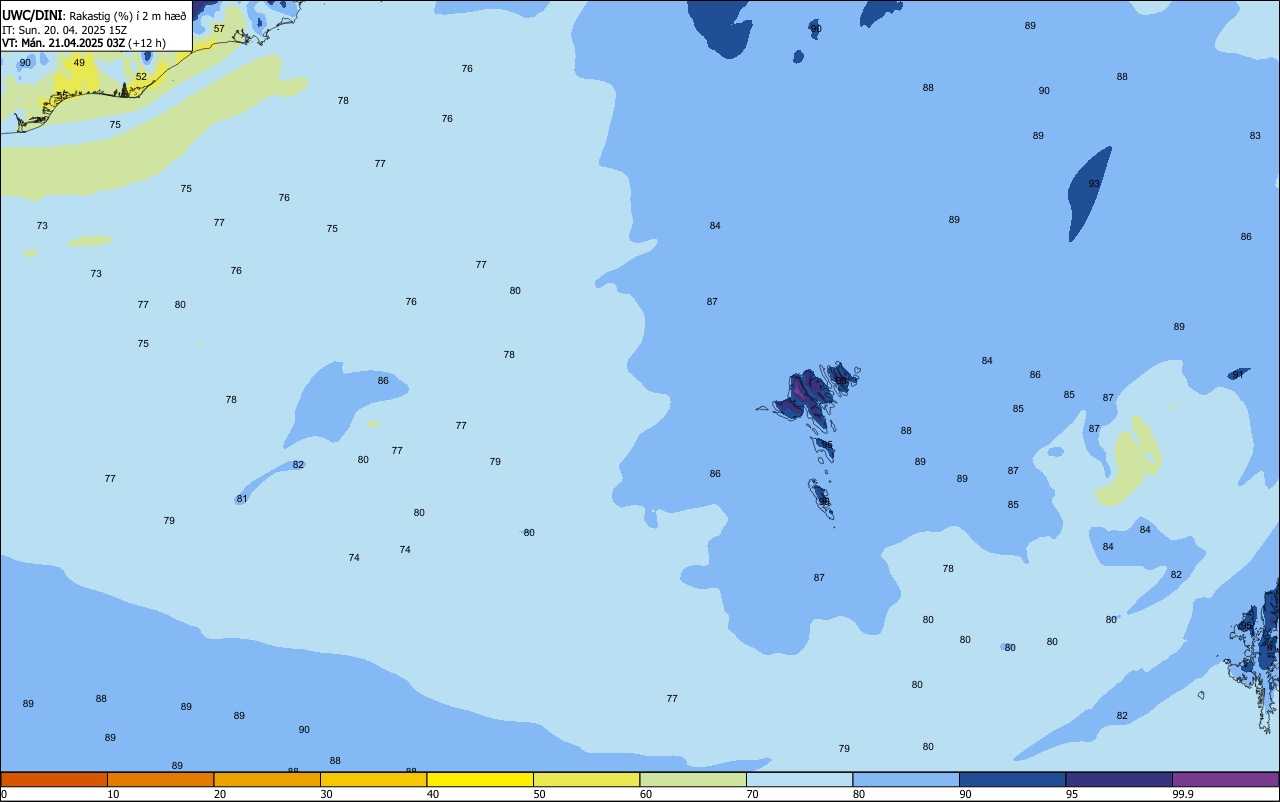
Task: Click the 0–10 dark orange legend swatch
Action: (x=54, y=779)
